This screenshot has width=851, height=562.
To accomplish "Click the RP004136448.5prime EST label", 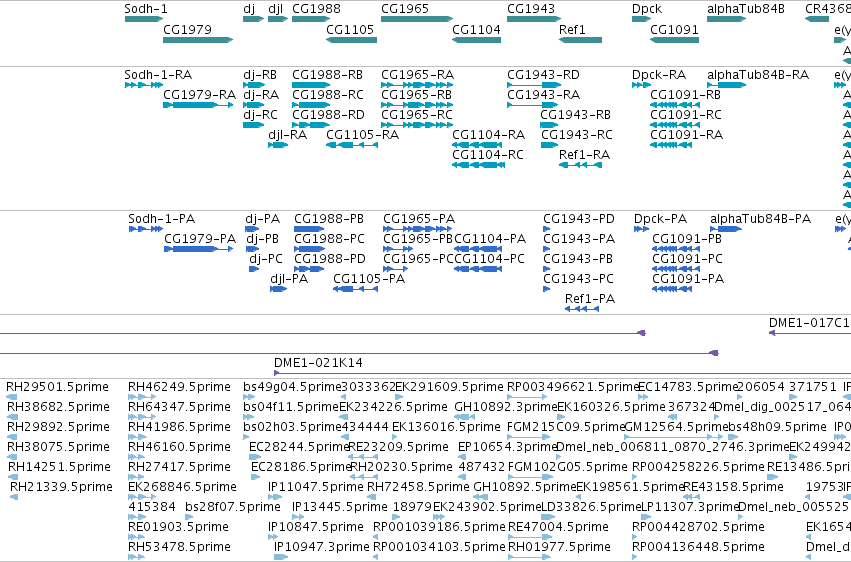I will coord(698,547).
